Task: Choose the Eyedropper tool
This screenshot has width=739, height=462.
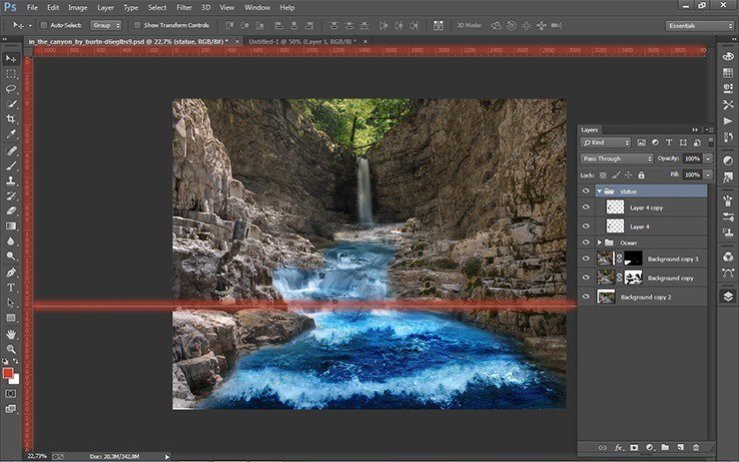Action: tap(11, 134)
